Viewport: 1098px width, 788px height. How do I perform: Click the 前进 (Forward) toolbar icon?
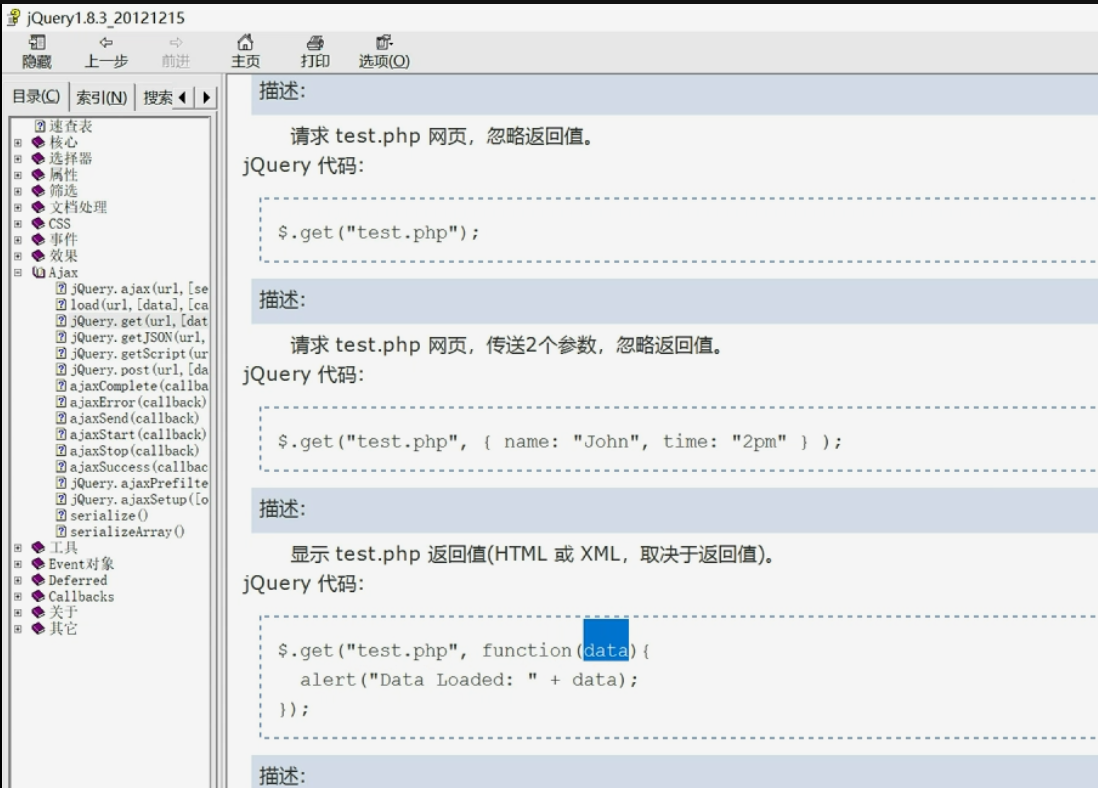click(x=176, y=52)
